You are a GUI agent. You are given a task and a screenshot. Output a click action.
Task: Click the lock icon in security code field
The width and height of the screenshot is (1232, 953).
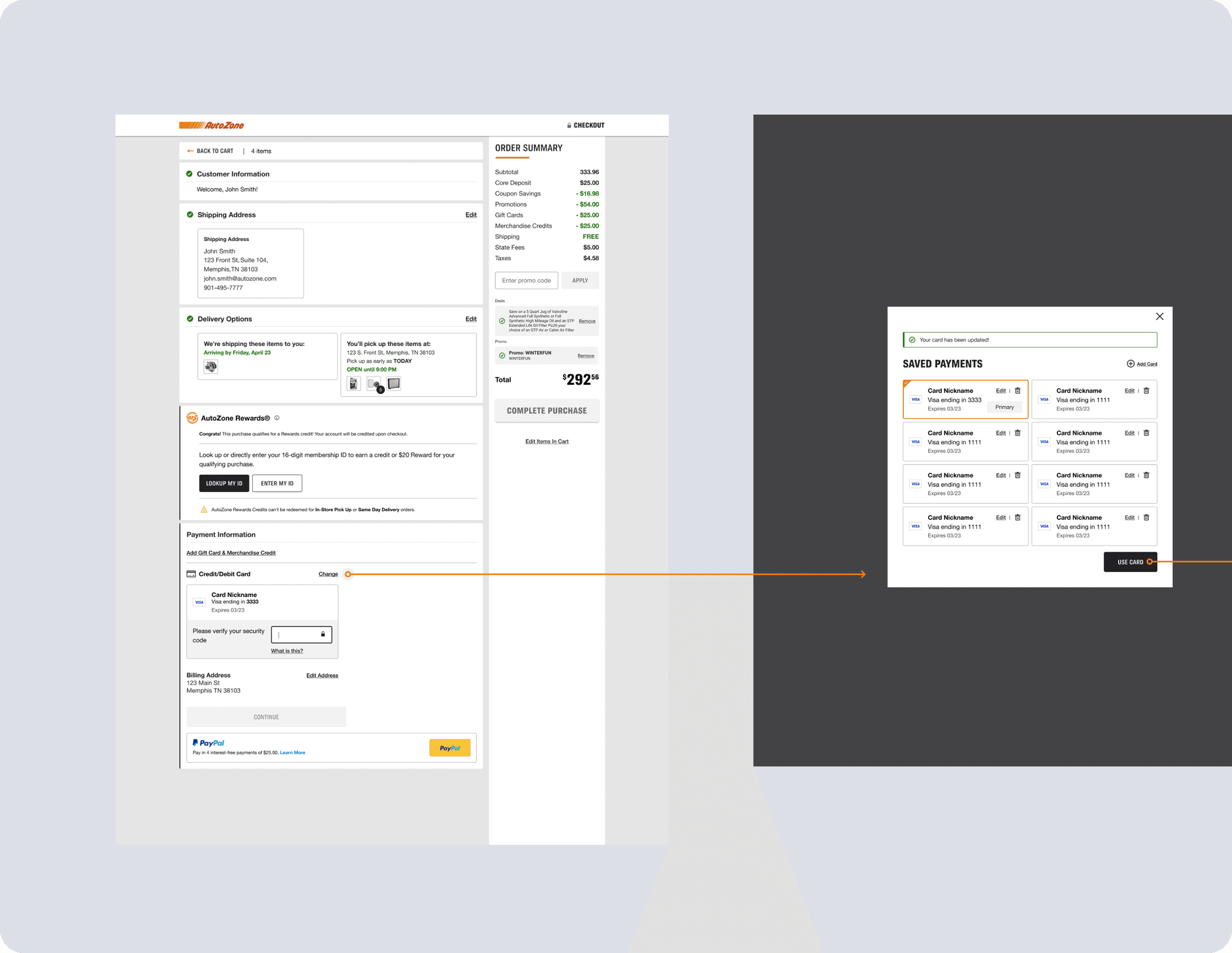pyautogui.click(x=322, y=634)
